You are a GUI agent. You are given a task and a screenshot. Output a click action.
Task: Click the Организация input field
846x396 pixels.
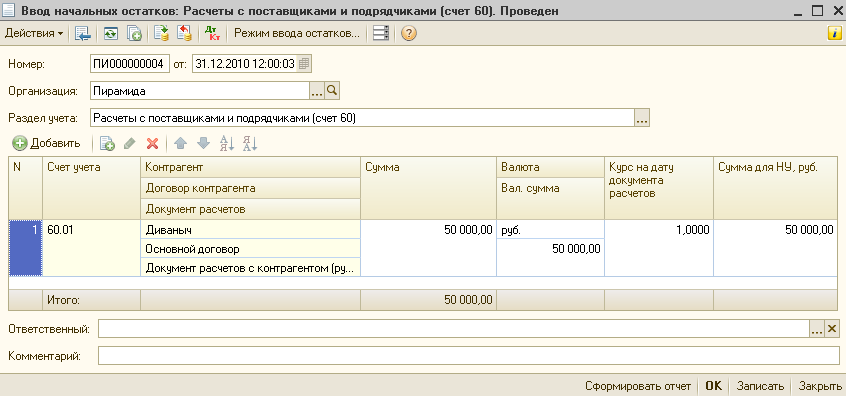coord(200,91)
